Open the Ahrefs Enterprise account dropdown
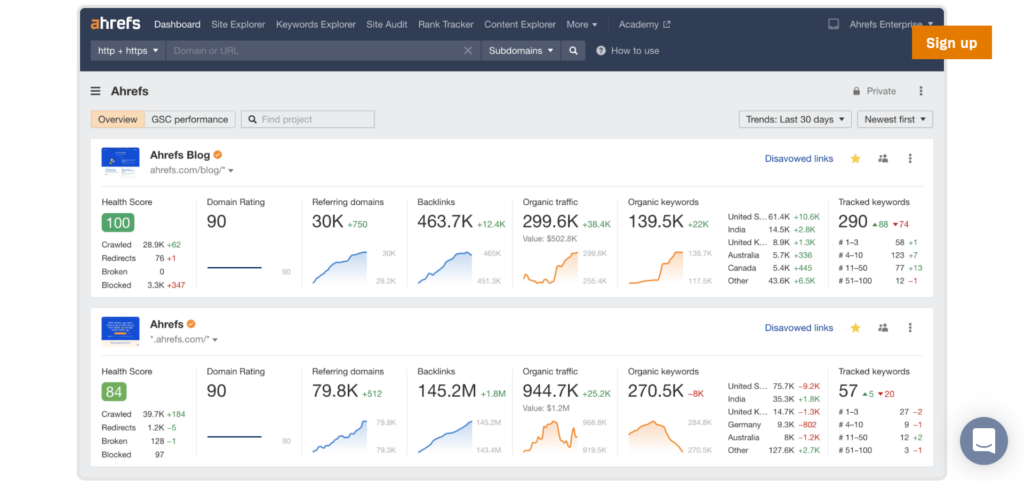The height and width of the screenshot is (481, 1024). pos(891,24)
